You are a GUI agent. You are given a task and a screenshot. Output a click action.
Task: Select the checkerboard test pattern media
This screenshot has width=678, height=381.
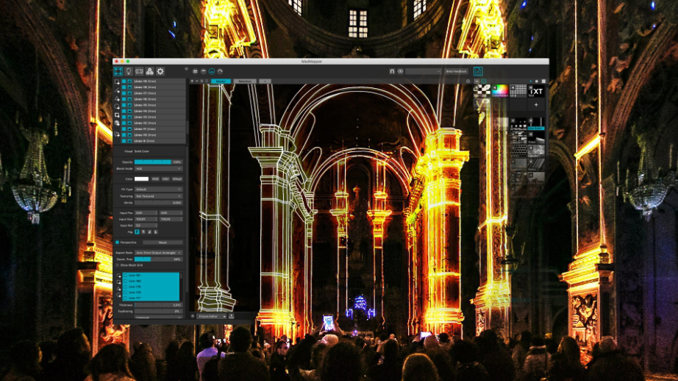482,91
